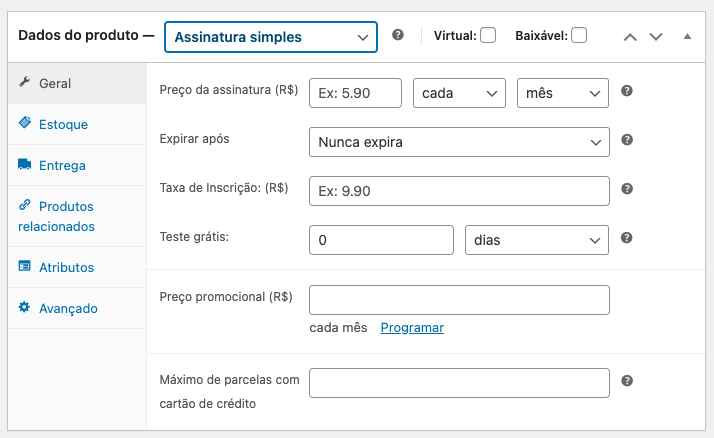714x438 pixels.
Task: Click help icon beside Teste grátis row
Action: [x=627, y=238]
